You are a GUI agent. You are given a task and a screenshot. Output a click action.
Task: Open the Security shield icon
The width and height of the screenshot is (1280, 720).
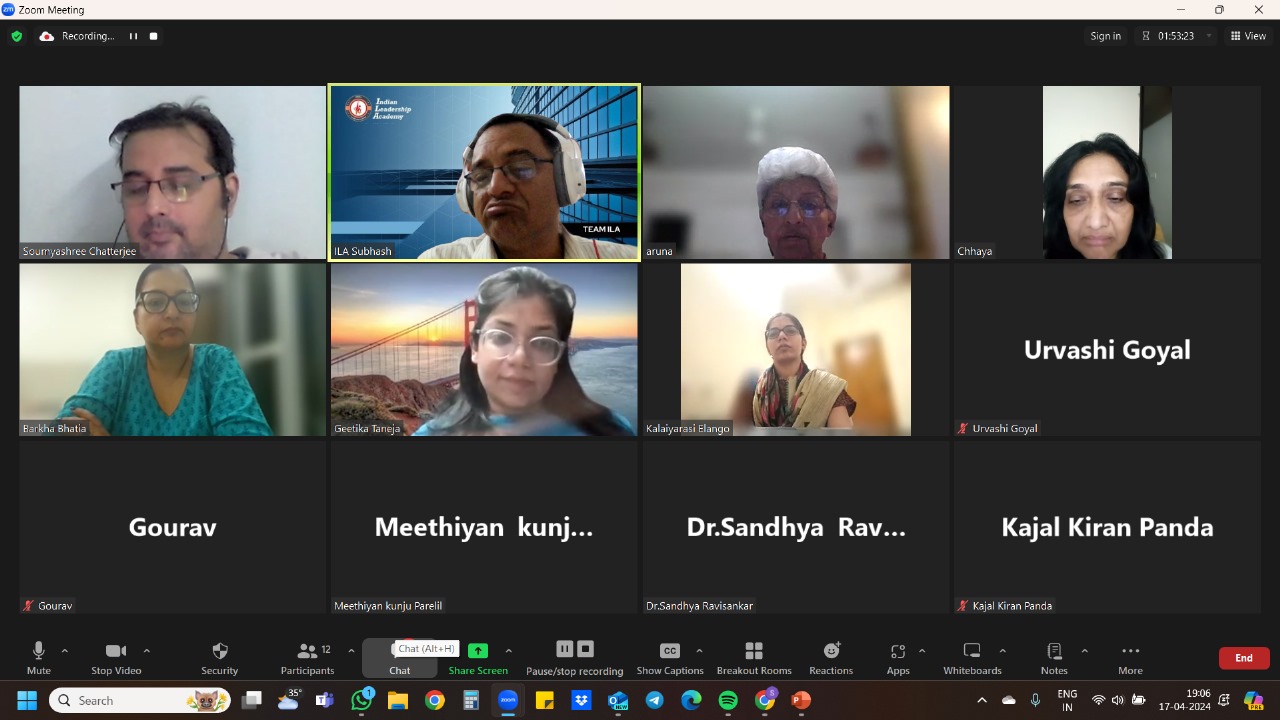click(220, 652)
